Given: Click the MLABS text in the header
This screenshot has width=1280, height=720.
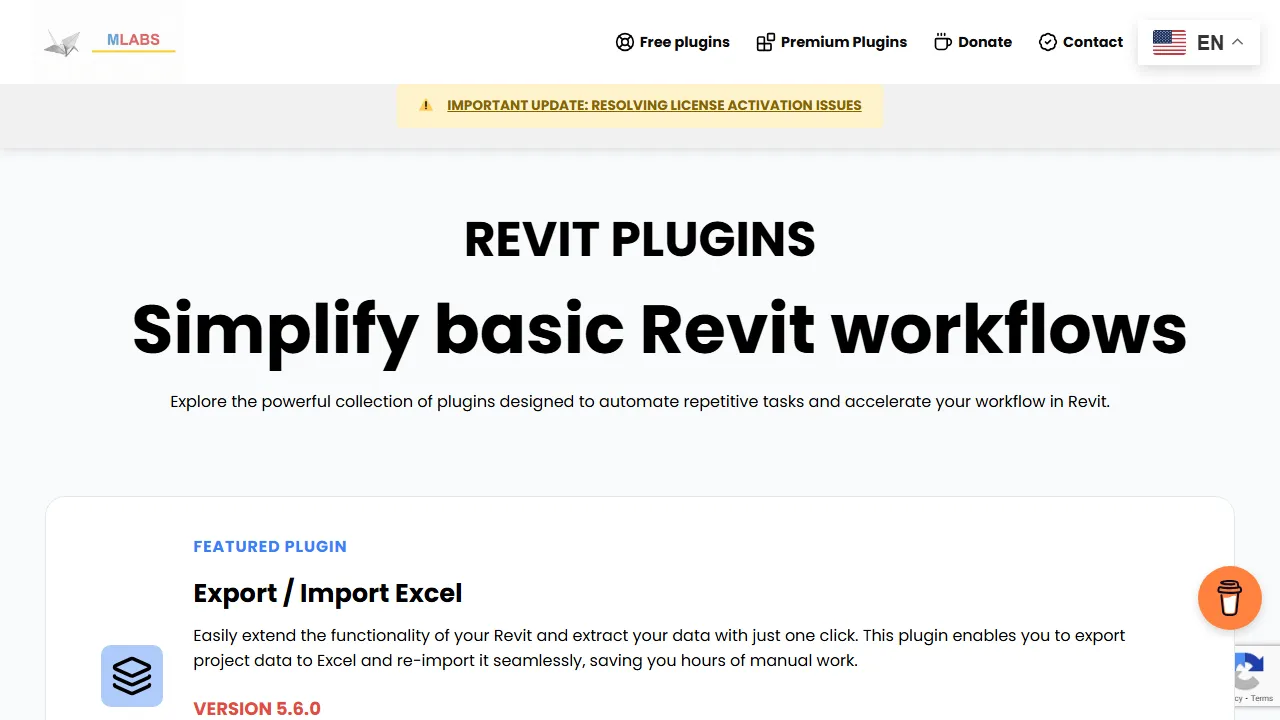Looking at the screenshot, I should point(132,40).
